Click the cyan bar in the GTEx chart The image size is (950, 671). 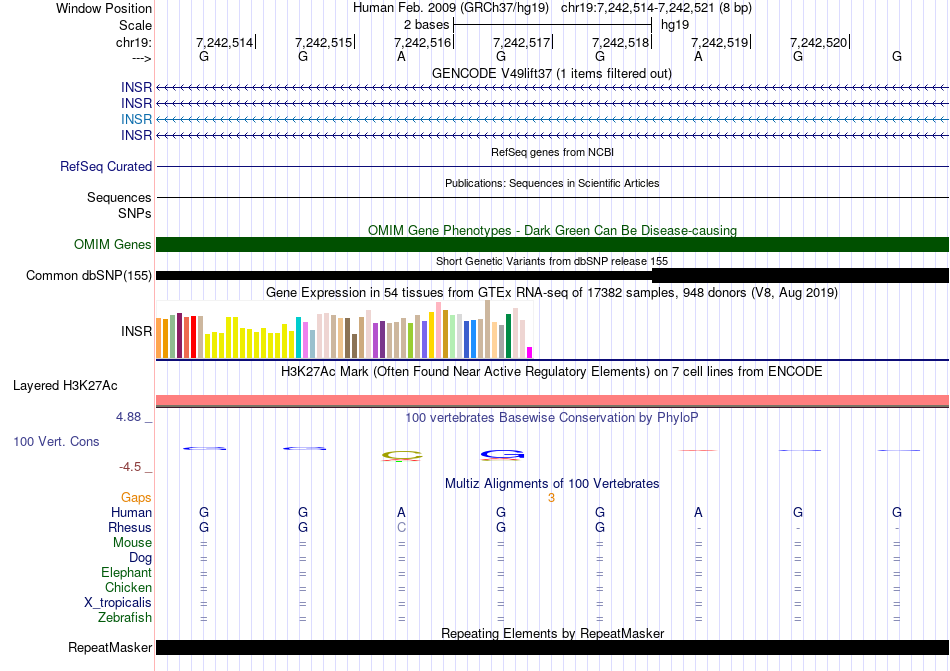[298, 337]
